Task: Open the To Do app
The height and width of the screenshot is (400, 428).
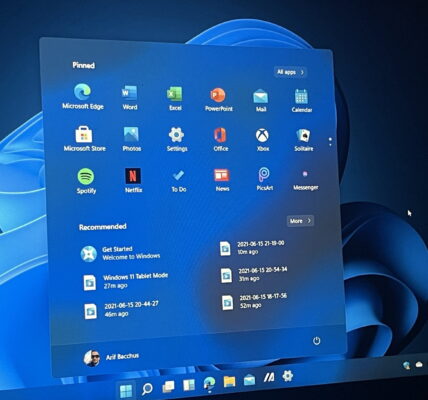Action: [x=178, y=181]
